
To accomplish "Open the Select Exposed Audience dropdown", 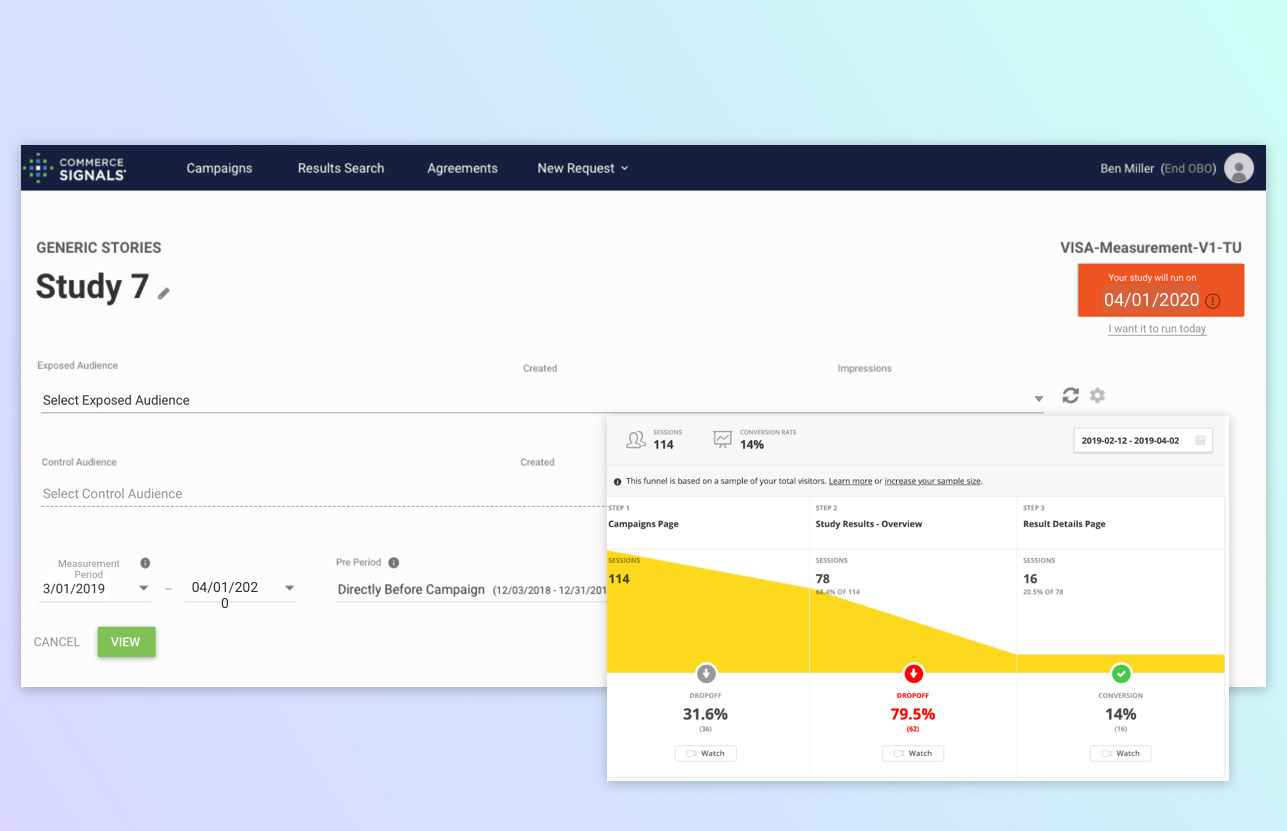I will pyautogui.click(x=542, y=400).
